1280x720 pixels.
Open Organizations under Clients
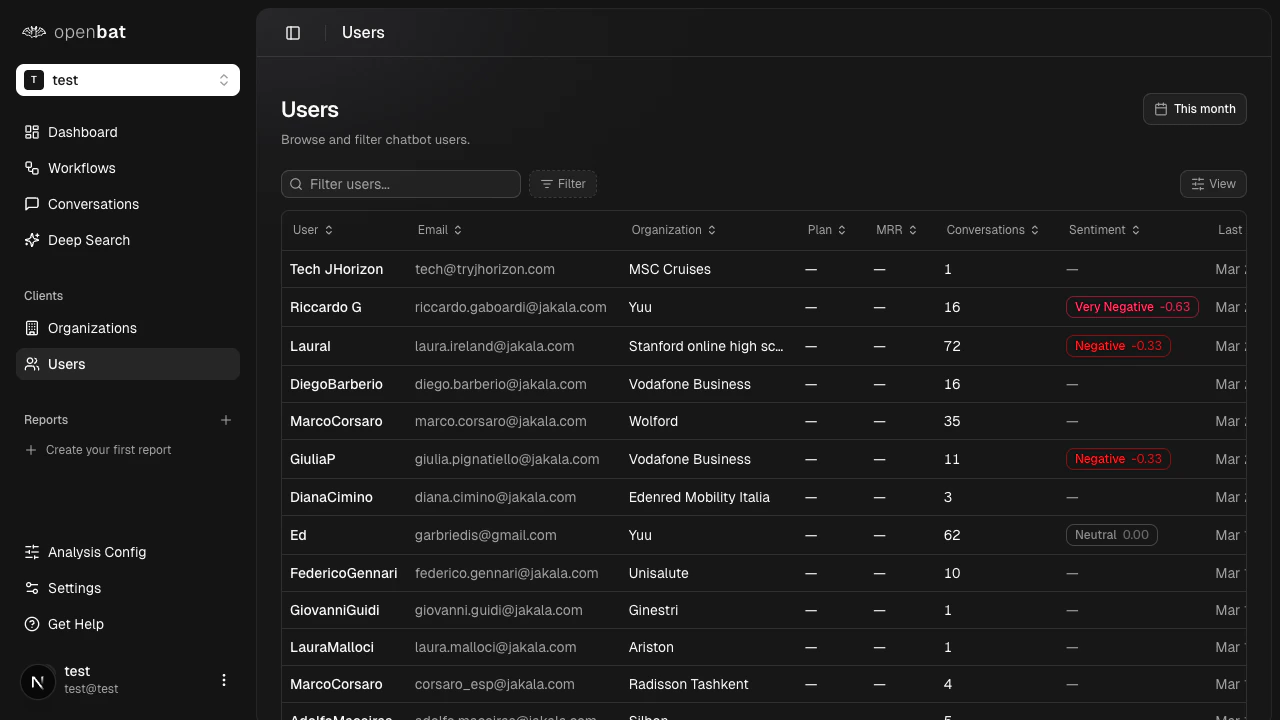(x=92, y=328)
